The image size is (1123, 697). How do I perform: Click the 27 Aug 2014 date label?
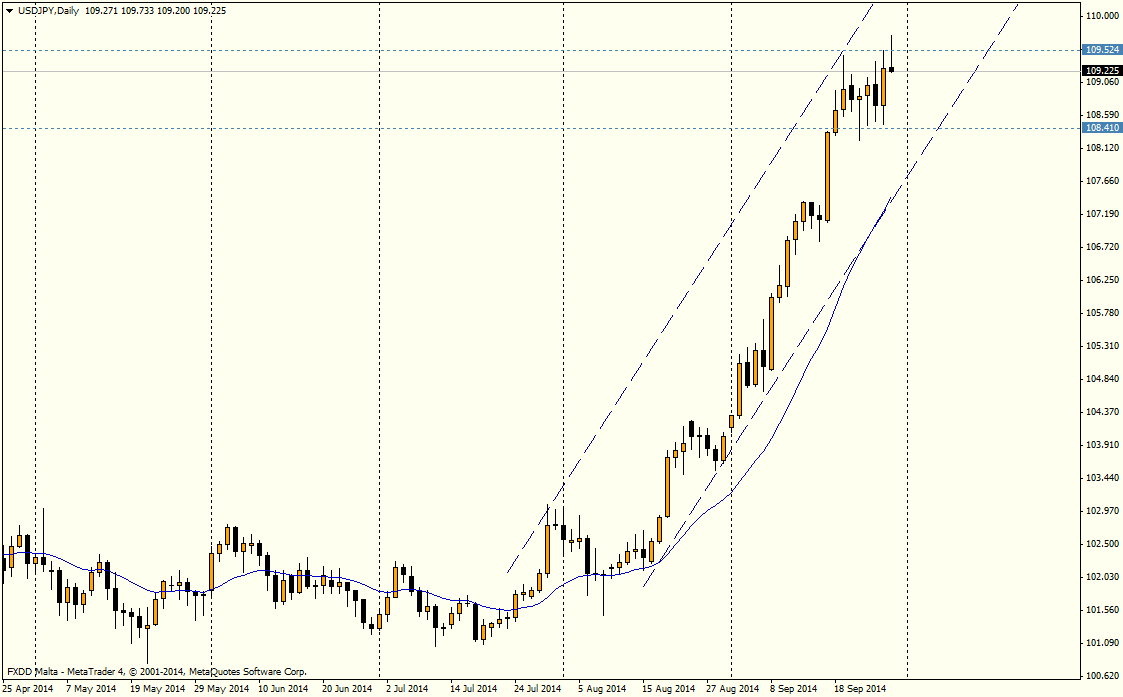(732, 689)
